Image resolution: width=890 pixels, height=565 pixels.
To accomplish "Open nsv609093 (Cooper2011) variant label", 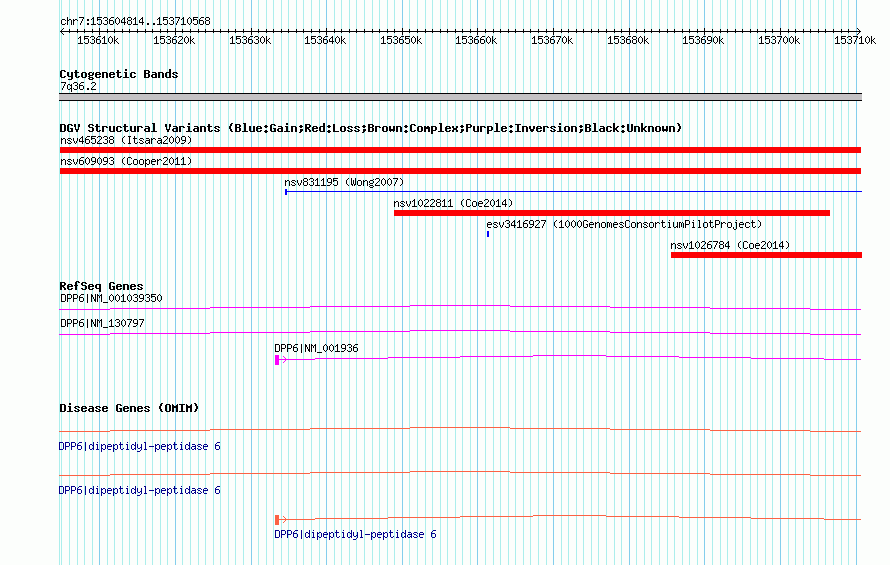I will point(126,161).
